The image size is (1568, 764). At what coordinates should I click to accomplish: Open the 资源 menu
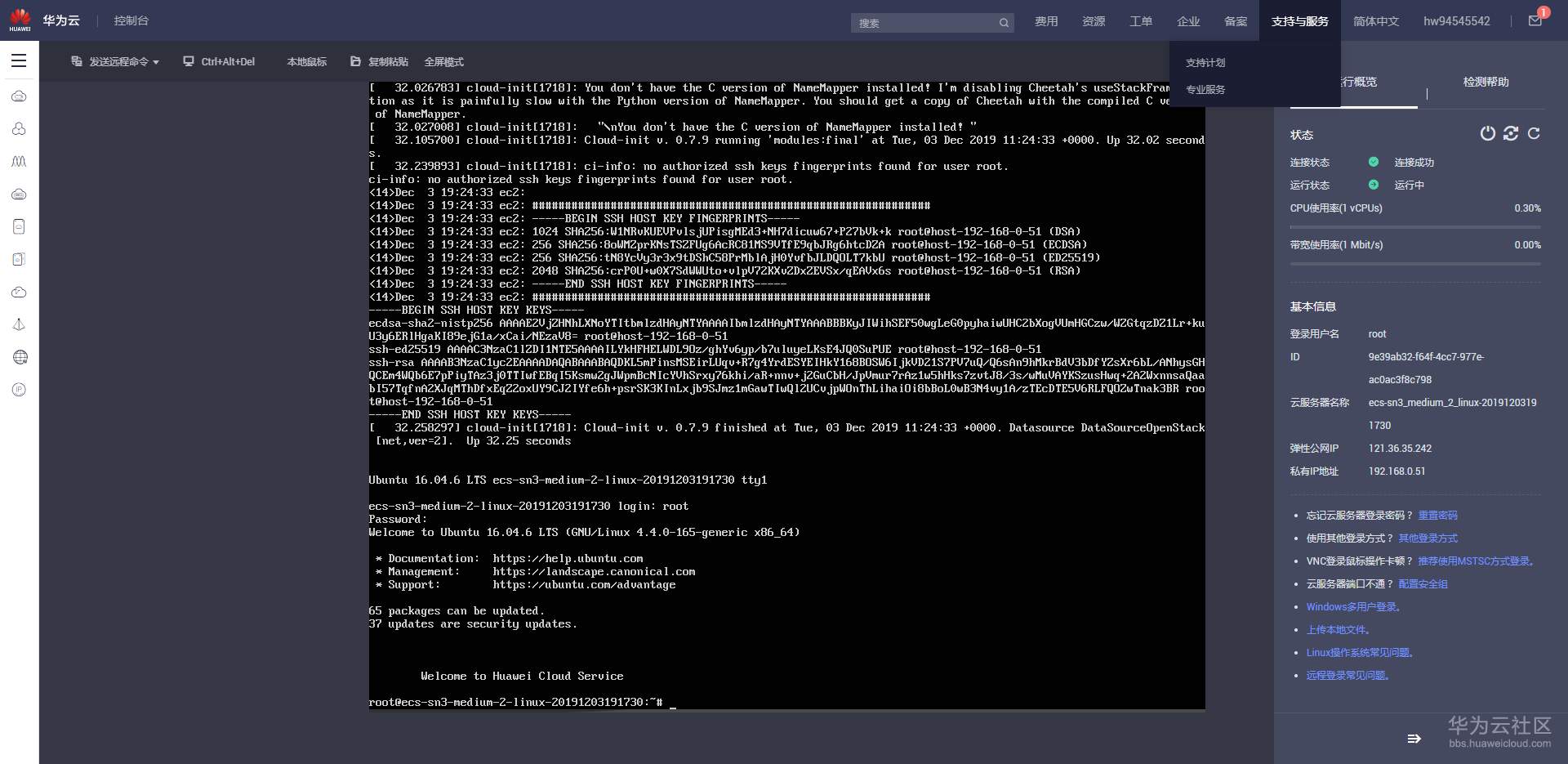(1094, 21)
